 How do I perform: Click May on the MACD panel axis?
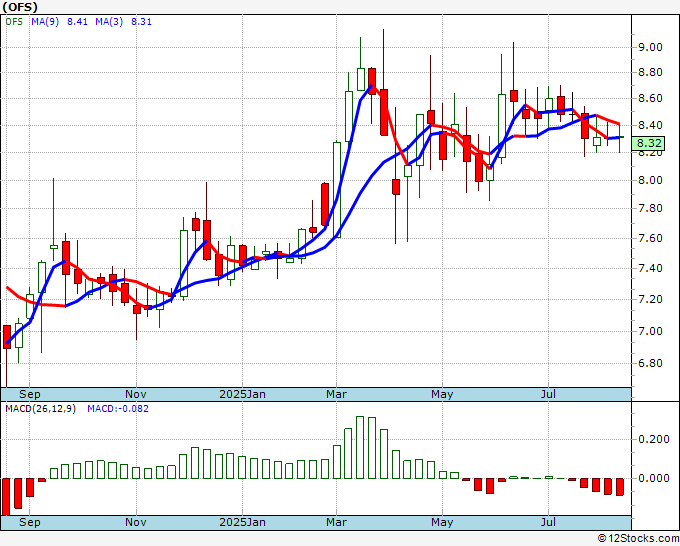pos(442,522)
